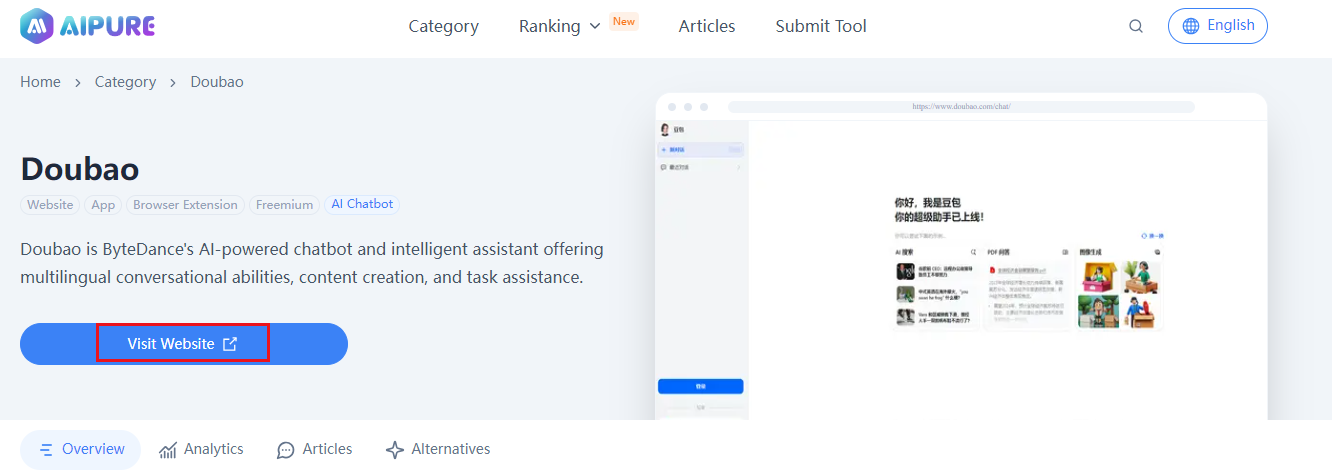Viewport: 1332px width, 474px height.
Task: Switch to the Articles tab below
Action: [315, 449]
